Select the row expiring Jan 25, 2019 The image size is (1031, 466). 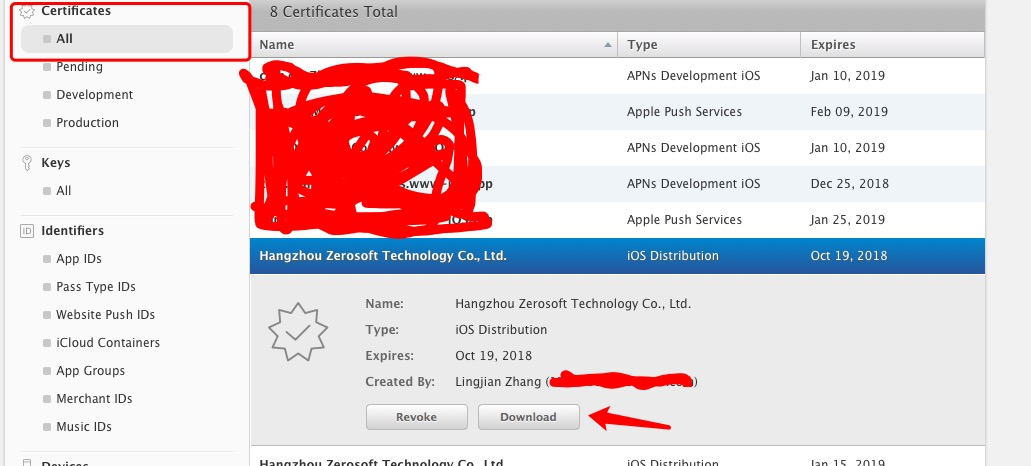(x=617, y=220)
